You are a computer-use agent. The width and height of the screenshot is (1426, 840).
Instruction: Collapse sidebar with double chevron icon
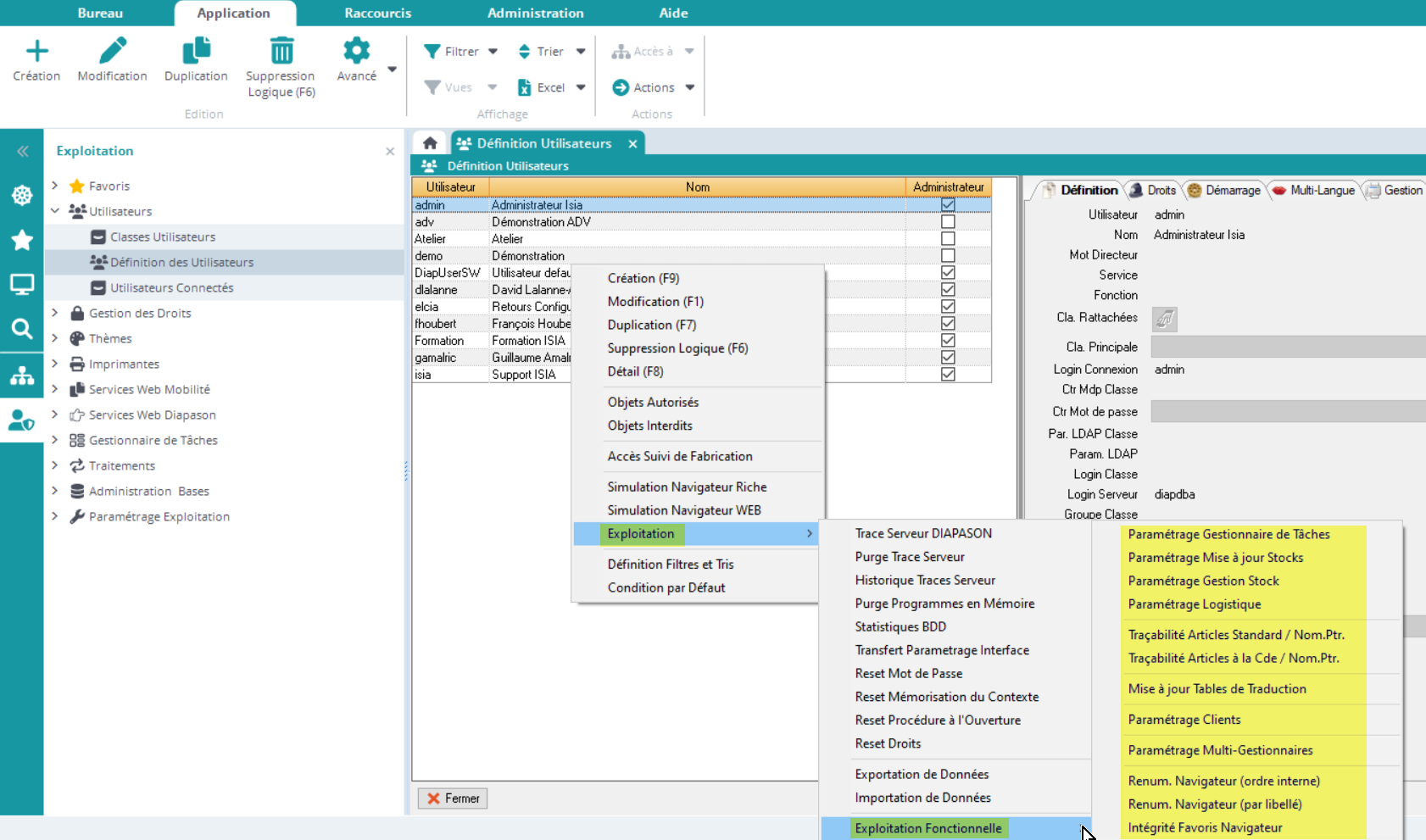click(x=22, y=151)
